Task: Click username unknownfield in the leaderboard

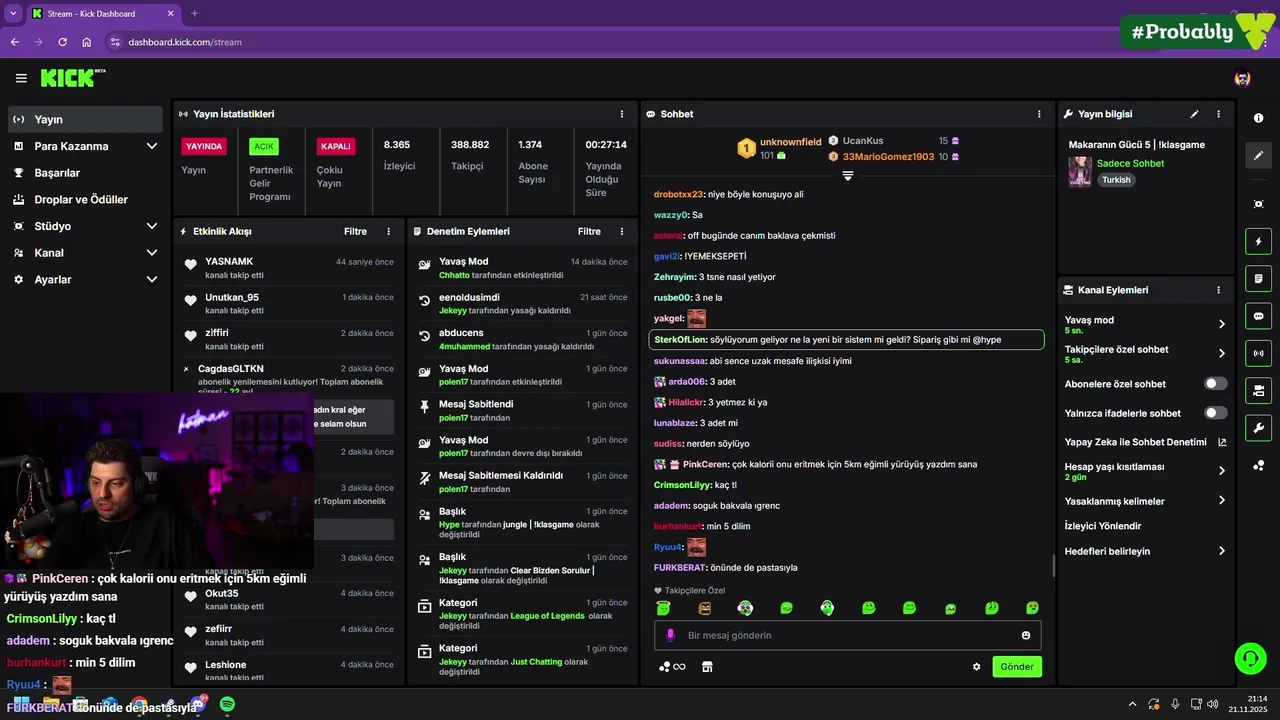Action: pos(790,142)
